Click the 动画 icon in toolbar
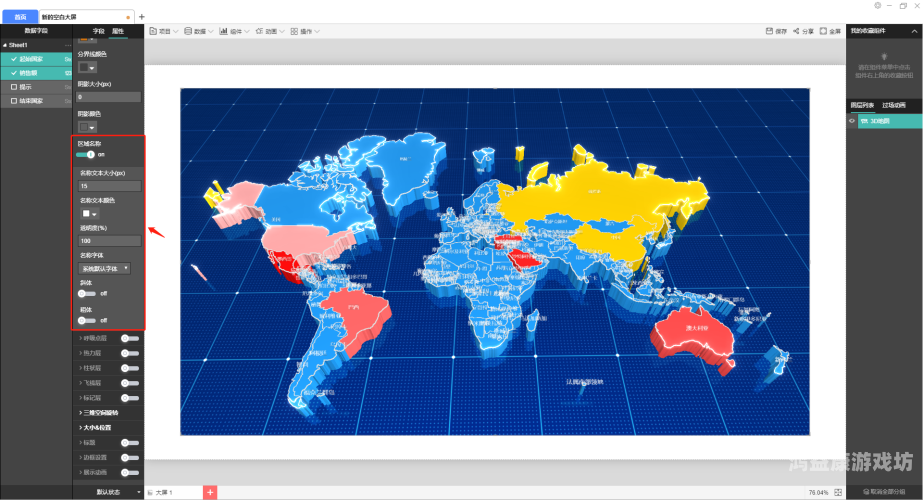 pyautogui.click(x=259, y=31)
